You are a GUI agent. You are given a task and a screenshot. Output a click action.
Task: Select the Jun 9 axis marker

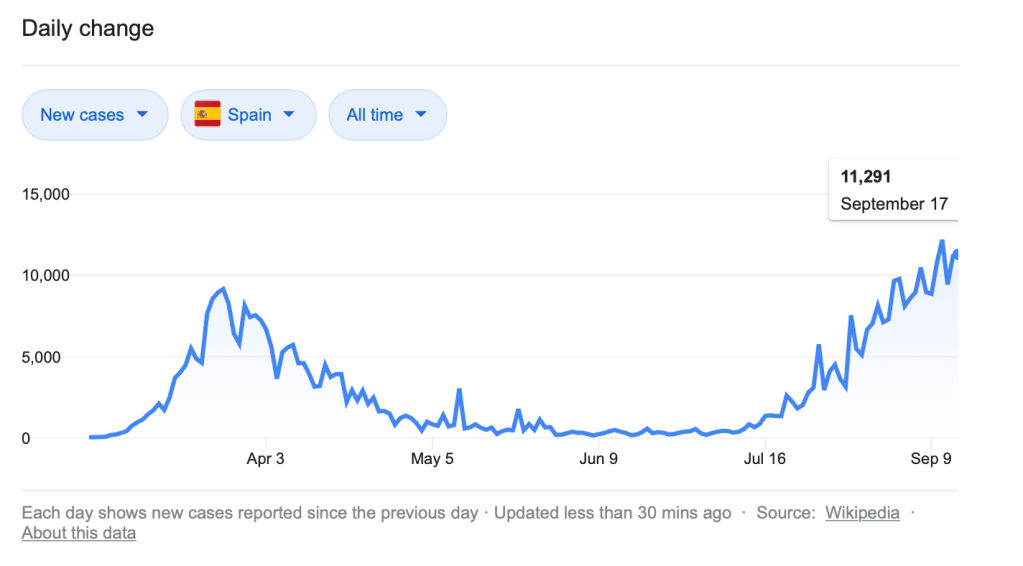(598, 460)
